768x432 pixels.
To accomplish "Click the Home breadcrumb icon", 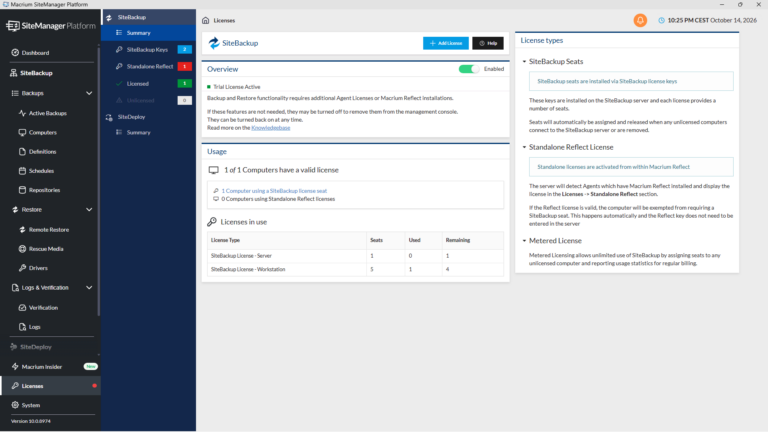I will (x=206, y=21).
